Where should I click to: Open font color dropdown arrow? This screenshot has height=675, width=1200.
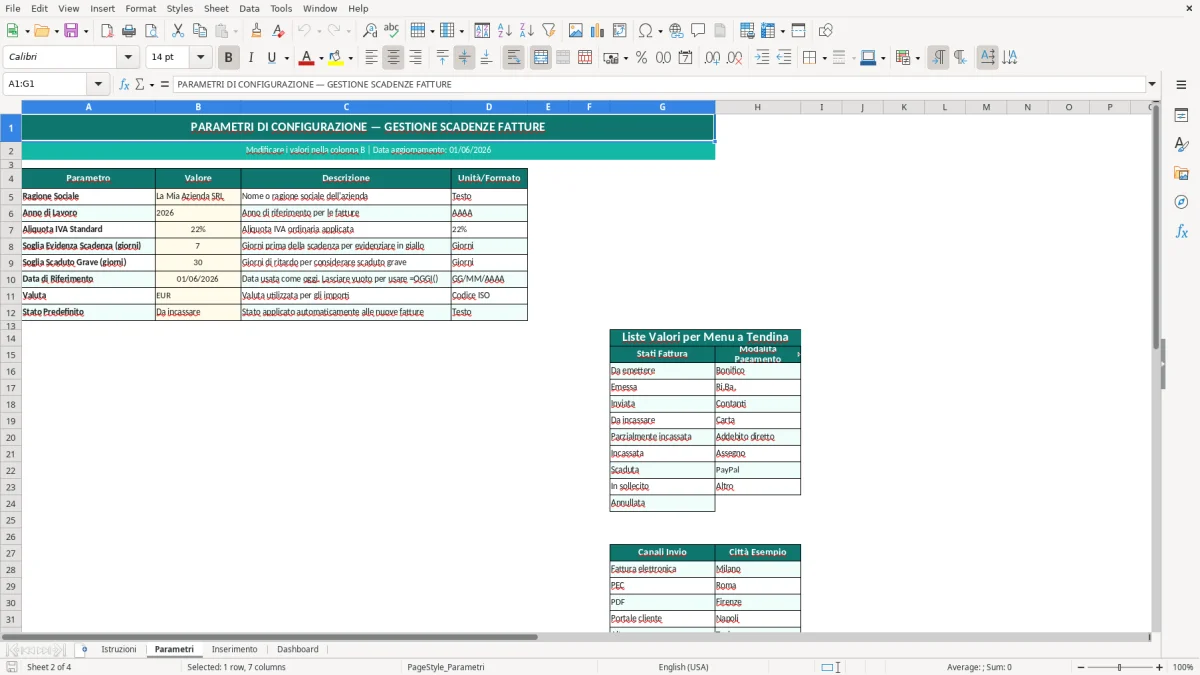pos(320,58)
